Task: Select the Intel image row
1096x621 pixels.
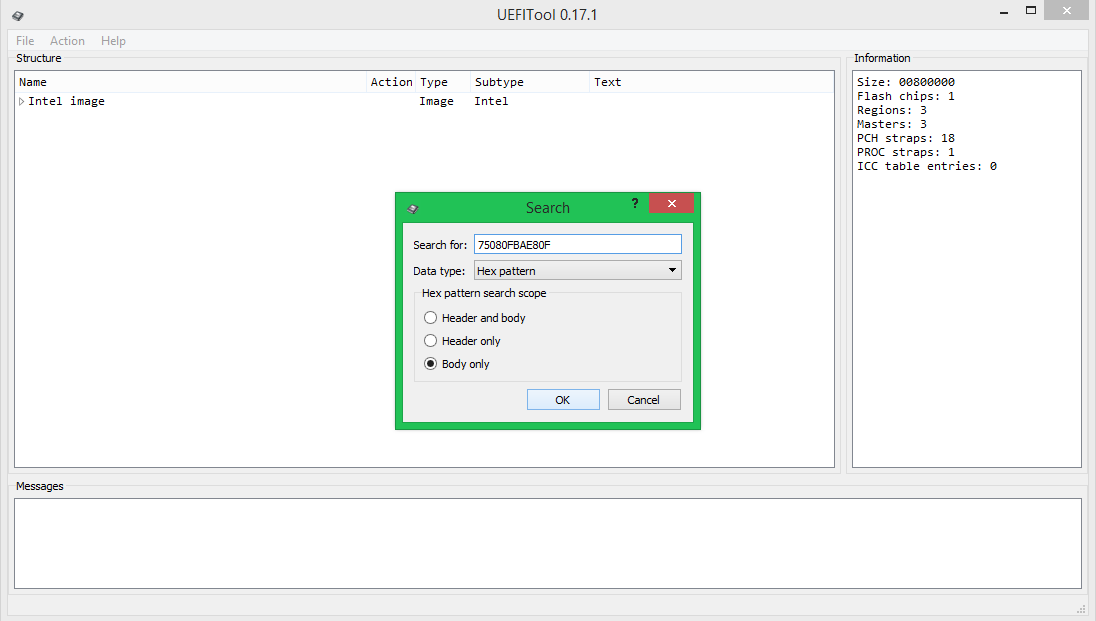Action: [x=424, y=101]
